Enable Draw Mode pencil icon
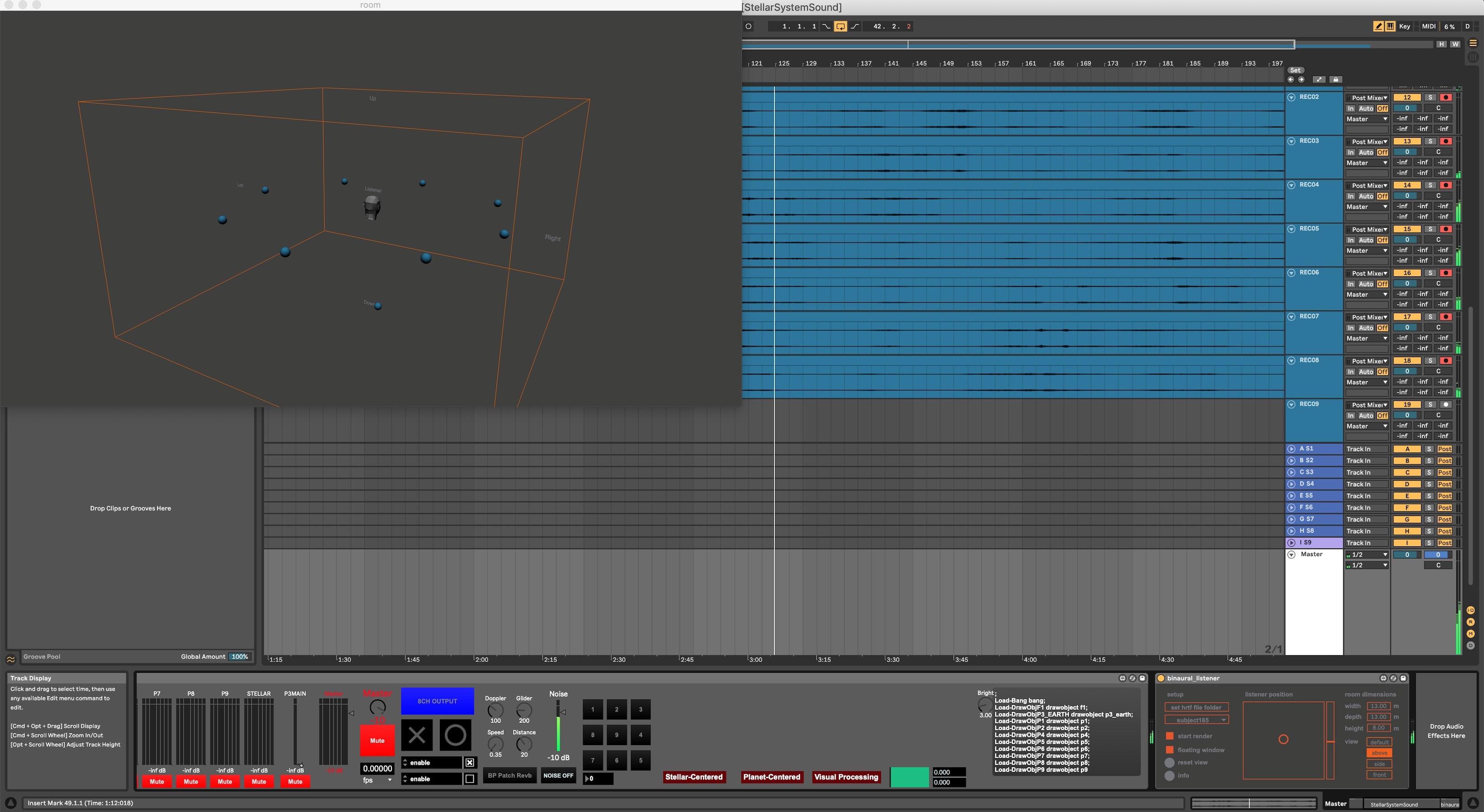This screenshot has height=812, width=1484. click(x=1378, y=27)
